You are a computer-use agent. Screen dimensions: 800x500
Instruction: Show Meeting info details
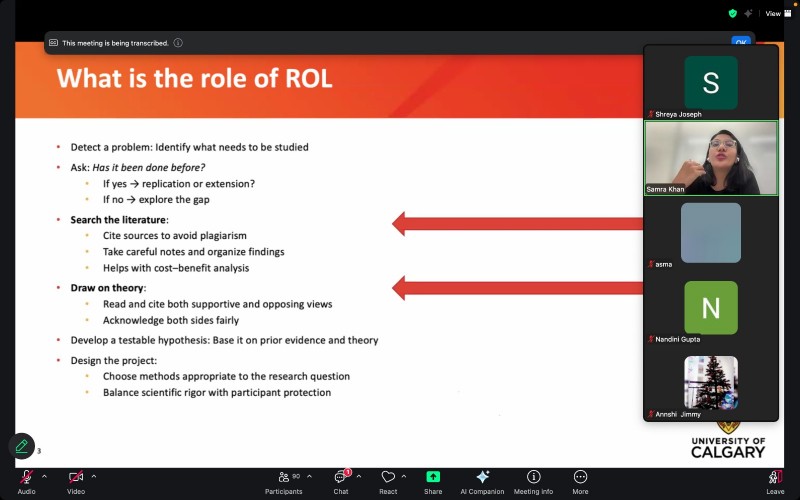point(533,479)
